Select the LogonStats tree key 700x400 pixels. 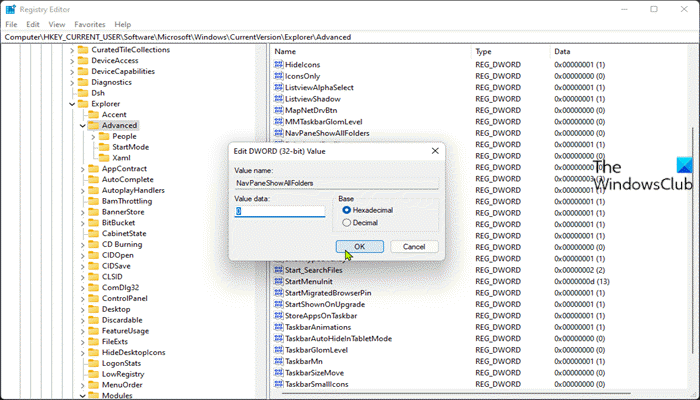point(121,363)
